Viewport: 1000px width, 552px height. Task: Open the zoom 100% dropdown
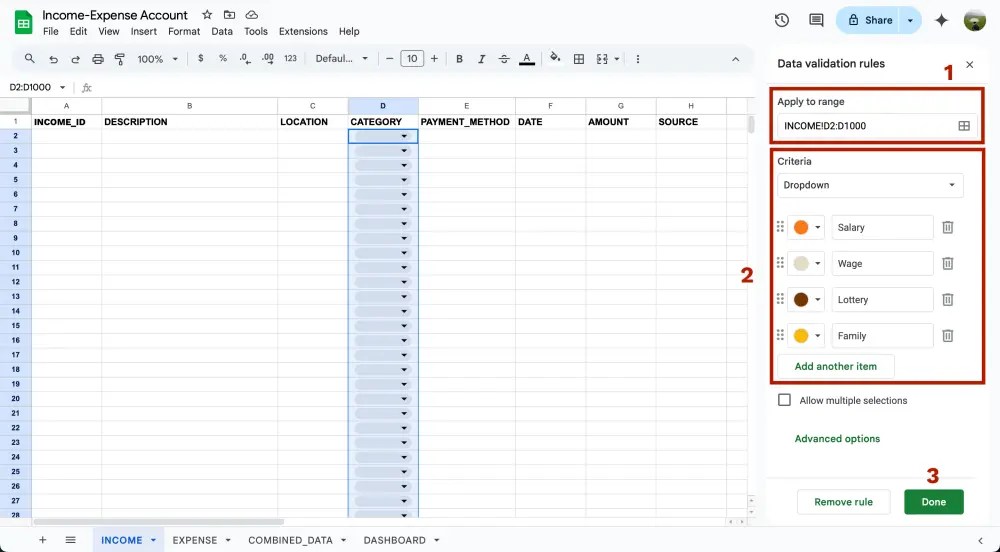[x=156, y=59]
